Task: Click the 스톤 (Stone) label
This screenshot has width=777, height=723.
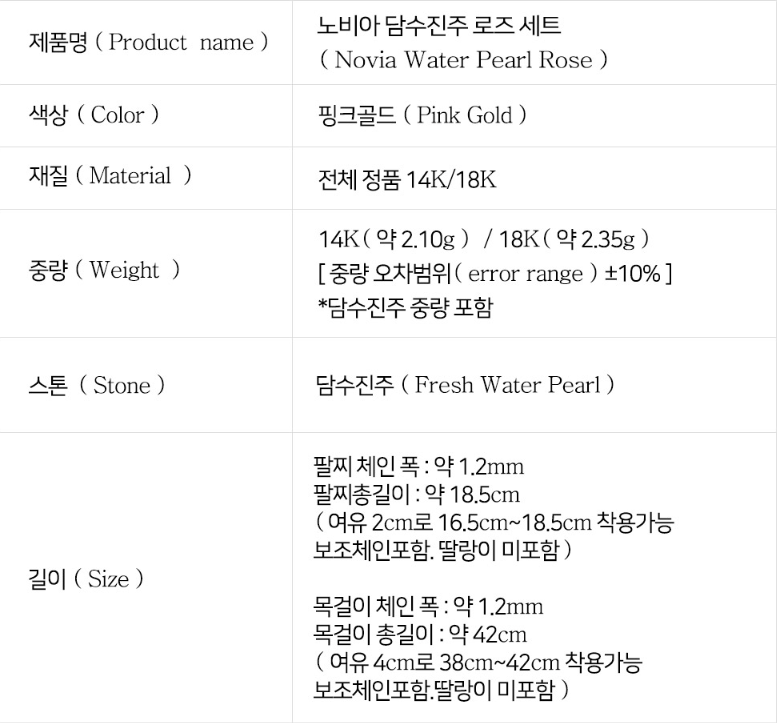Action: click(98, 386)
